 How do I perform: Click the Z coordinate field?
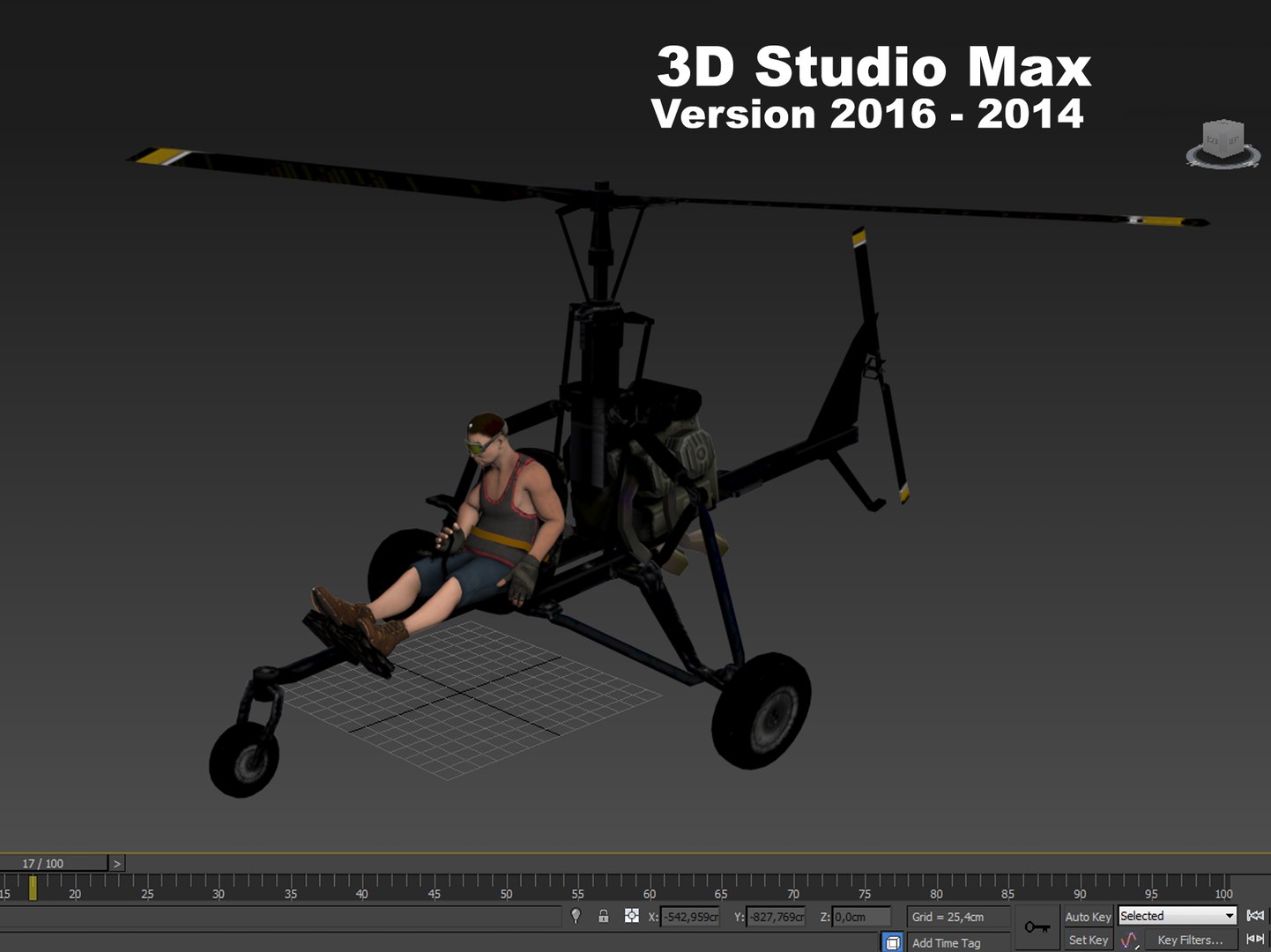[860, 917]
